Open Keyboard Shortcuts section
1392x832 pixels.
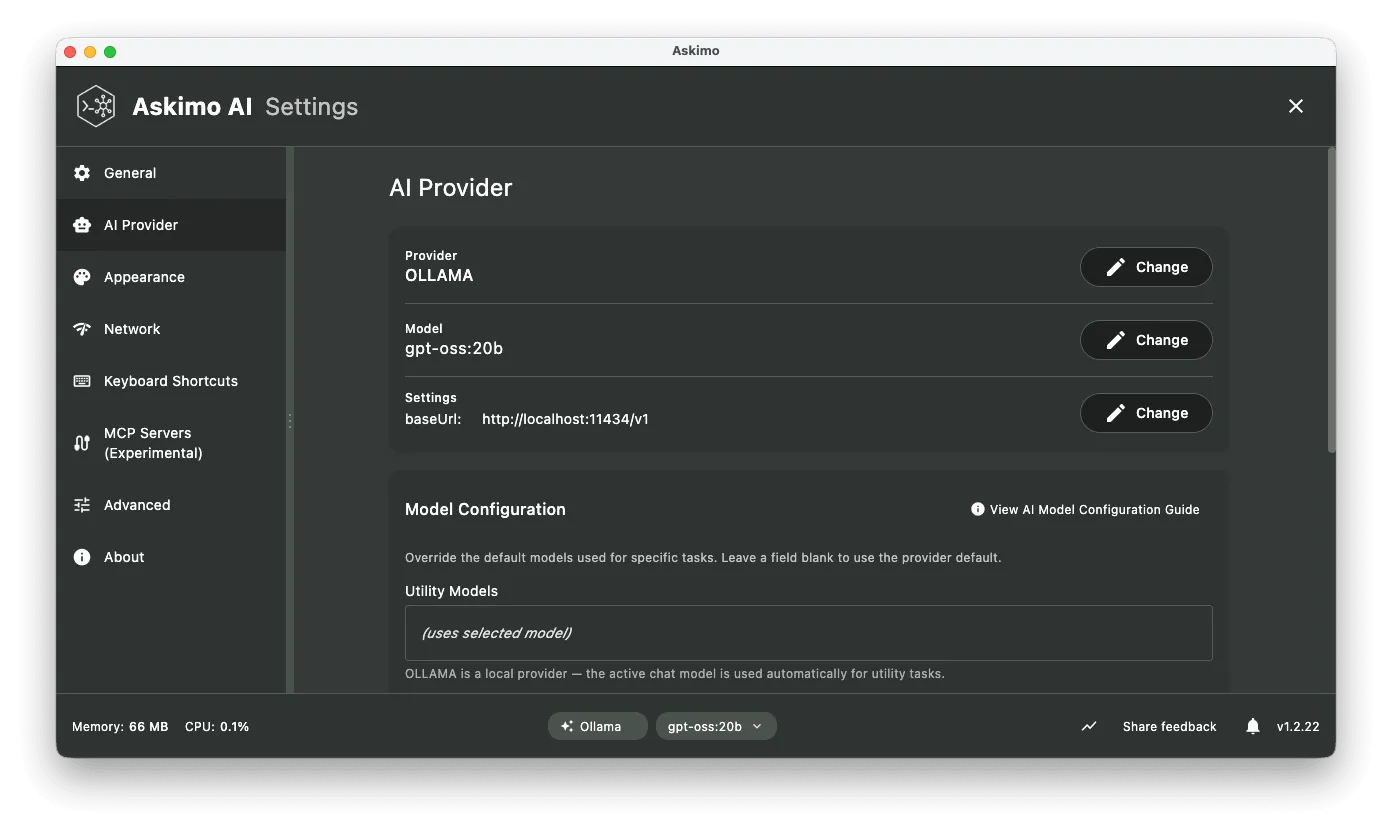[x=171, y=381]
